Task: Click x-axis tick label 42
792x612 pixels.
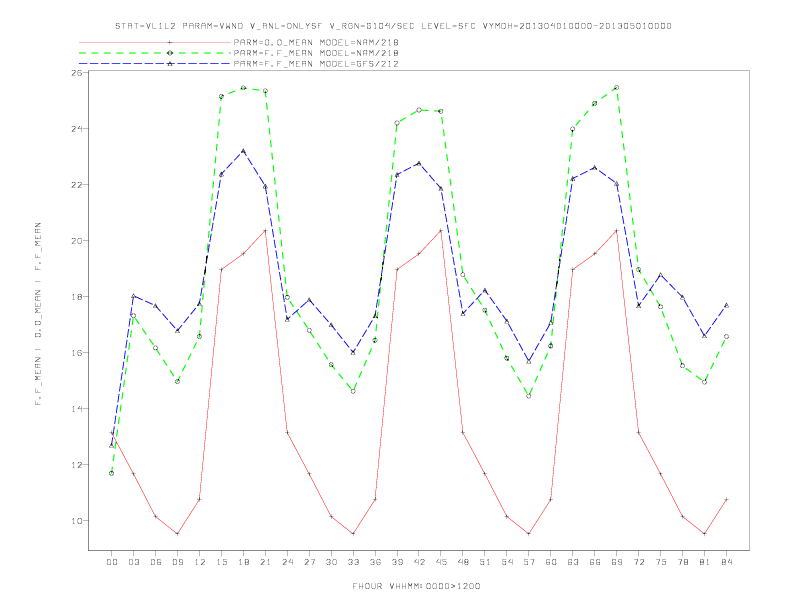Action: pos(419,562)
